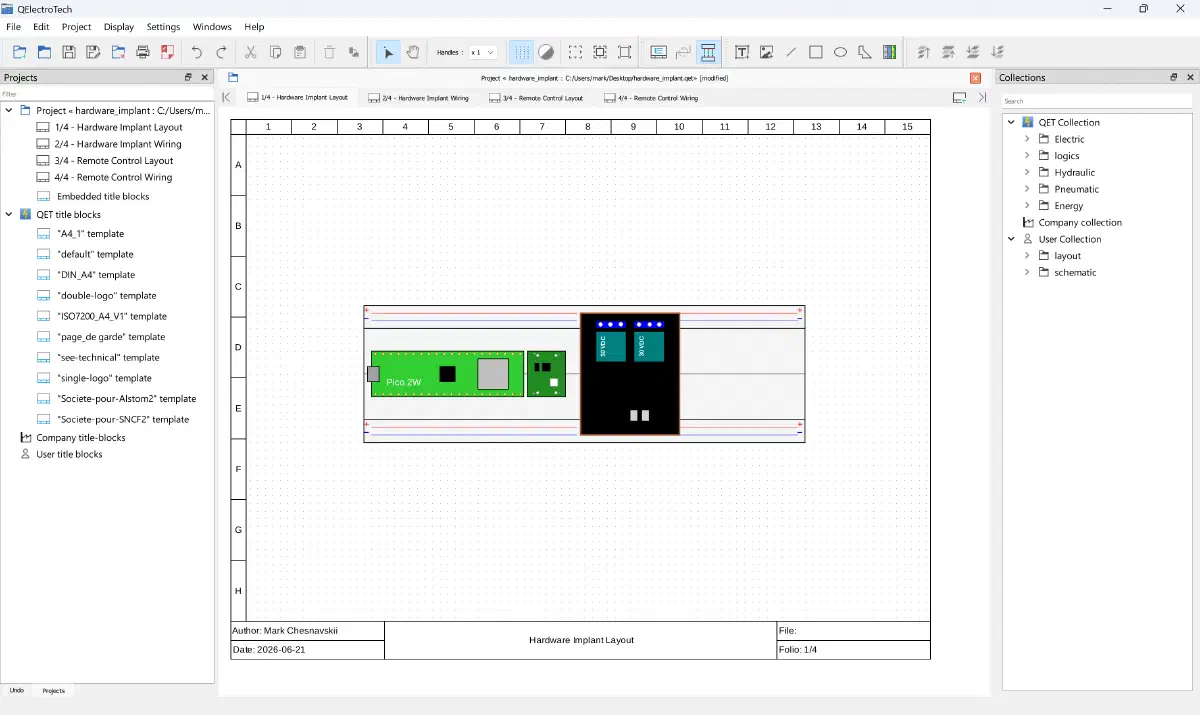This screenshot has width=1200, height=715.
Task: Select the hand pan view tool
Action: click(x=413, y=52)
